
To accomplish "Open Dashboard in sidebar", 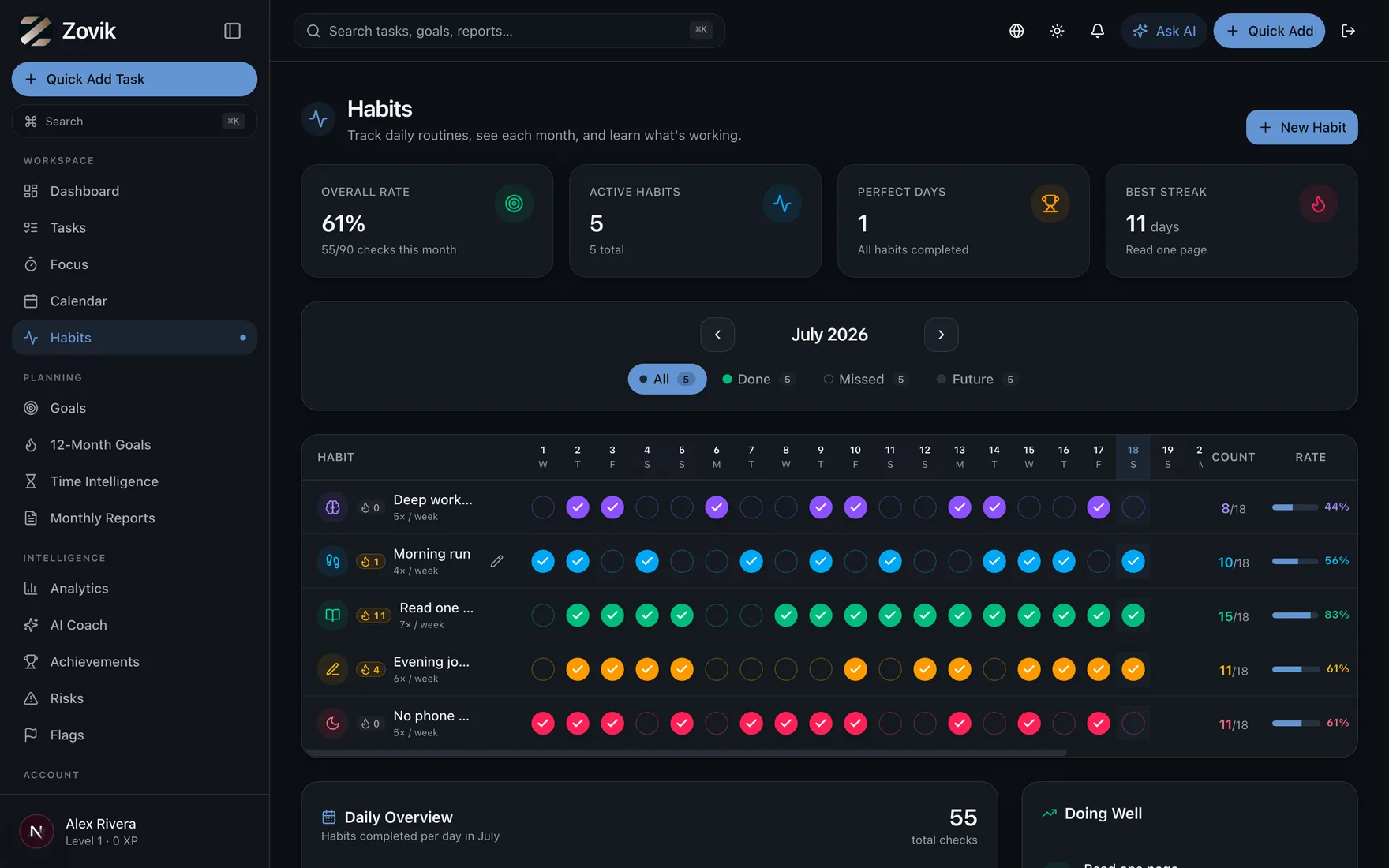I will 134,191.
